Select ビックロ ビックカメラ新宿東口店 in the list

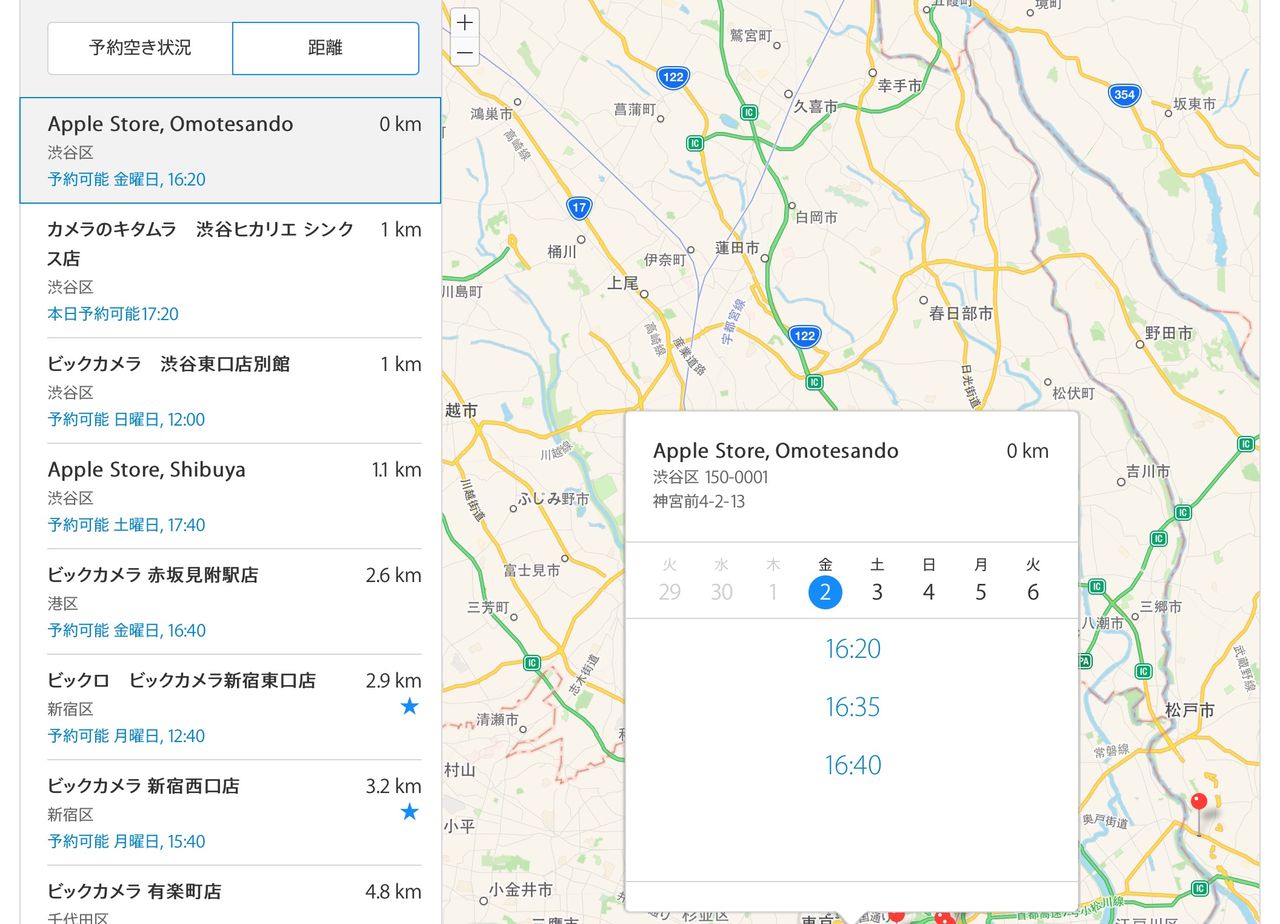coord(230,707)
